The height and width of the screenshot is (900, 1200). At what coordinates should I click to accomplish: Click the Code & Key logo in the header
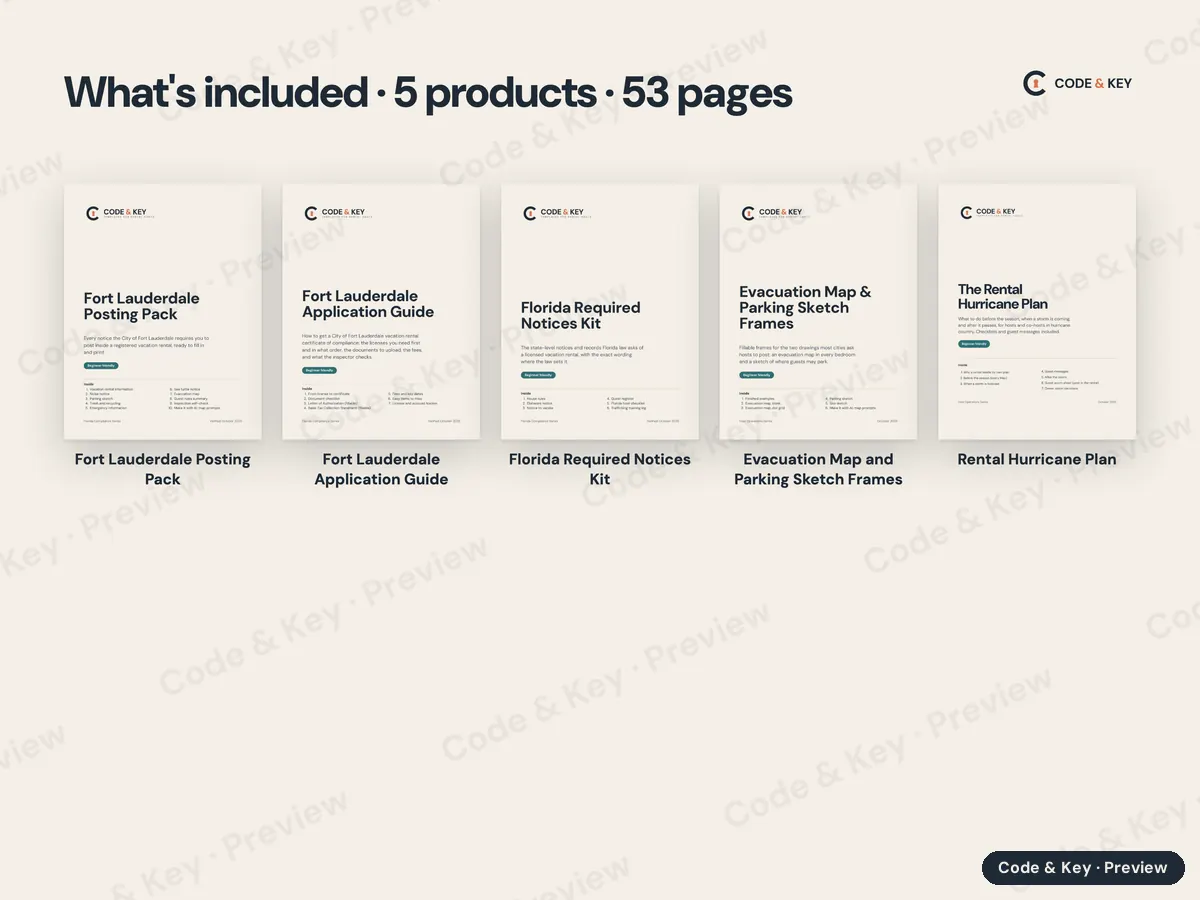click(1077, 83)
